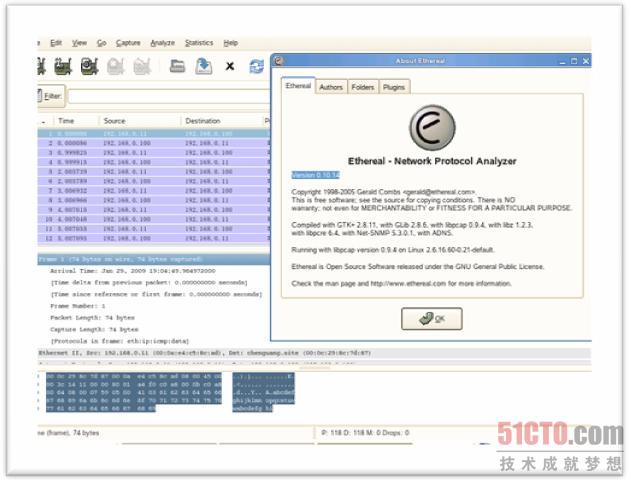This screenshot has height=480, width=631.
Task: Click OK in the About Ethereal dialog
Action: [x=431, y=319]
